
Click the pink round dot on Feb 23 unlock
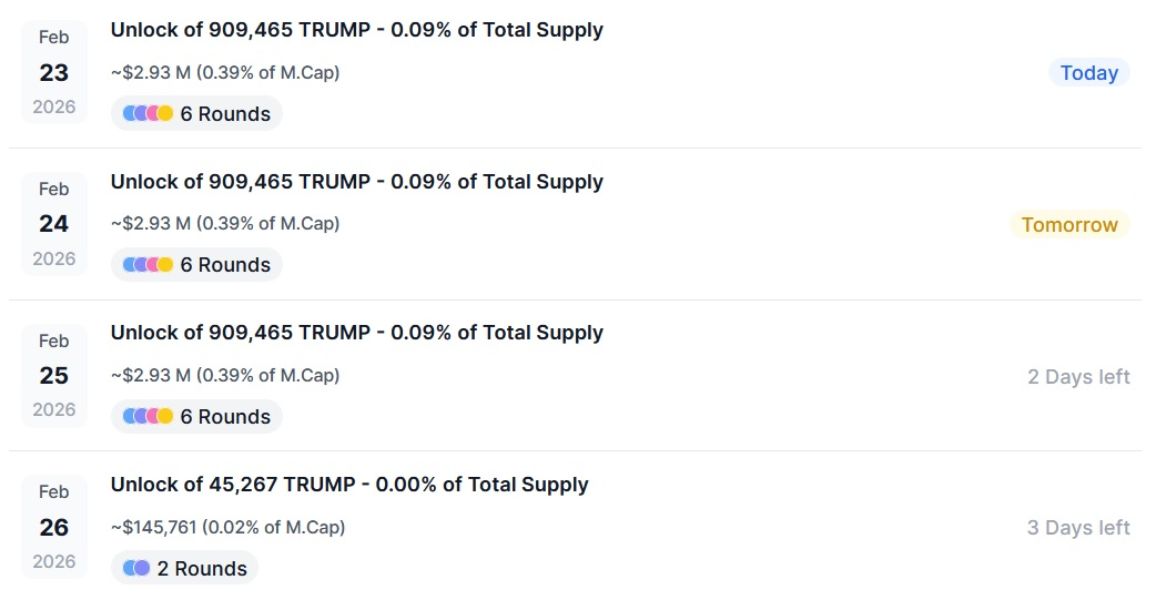(x=153, y=113)
